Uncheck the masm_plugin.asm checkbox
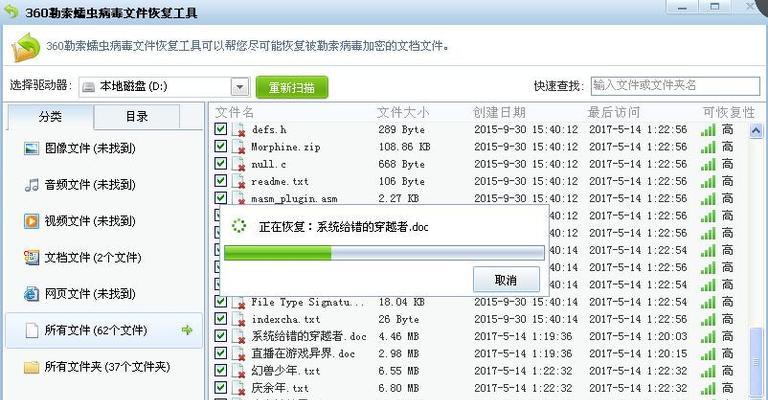Viewport: 768px width, 400px height. click(x=220, y=198)
